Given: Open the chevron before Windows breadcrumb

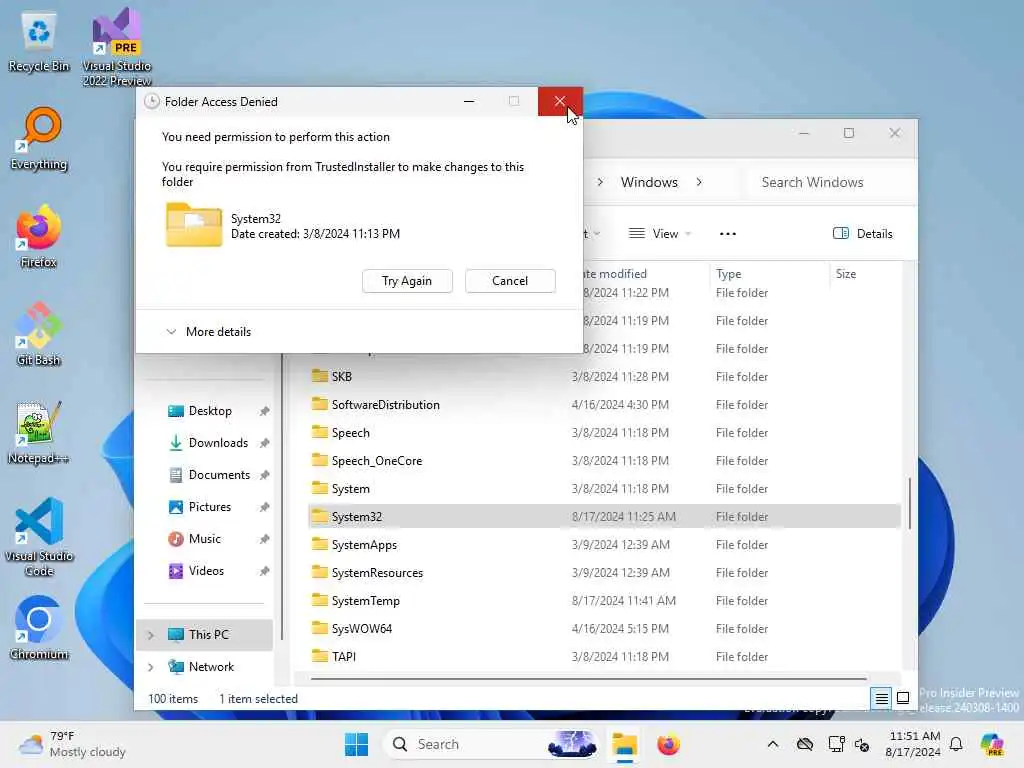Looking at the screenshot, I should point(600,182).
